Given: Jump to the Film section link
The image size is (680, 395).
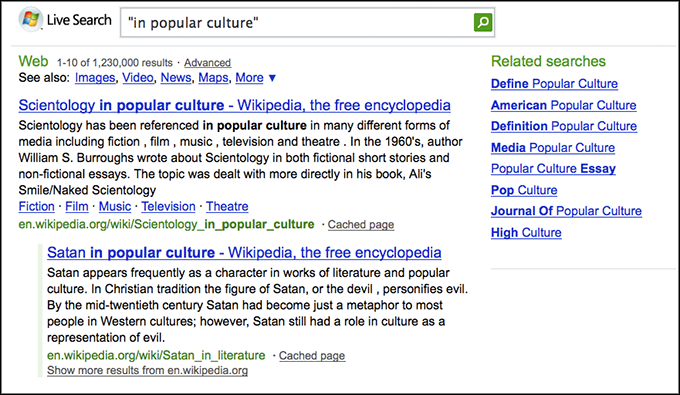Looking at the screenshot, I should pos(77,206).
